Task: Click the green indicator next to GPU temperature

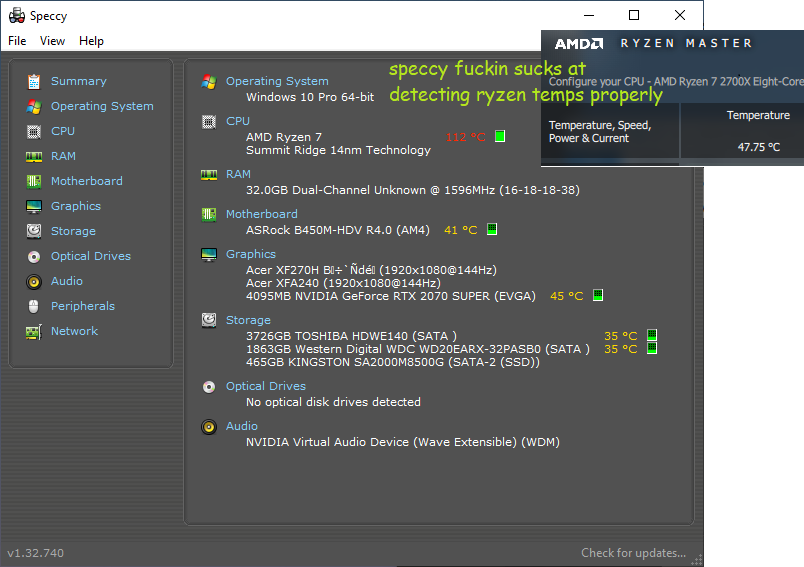Action: tap(598, 295)
